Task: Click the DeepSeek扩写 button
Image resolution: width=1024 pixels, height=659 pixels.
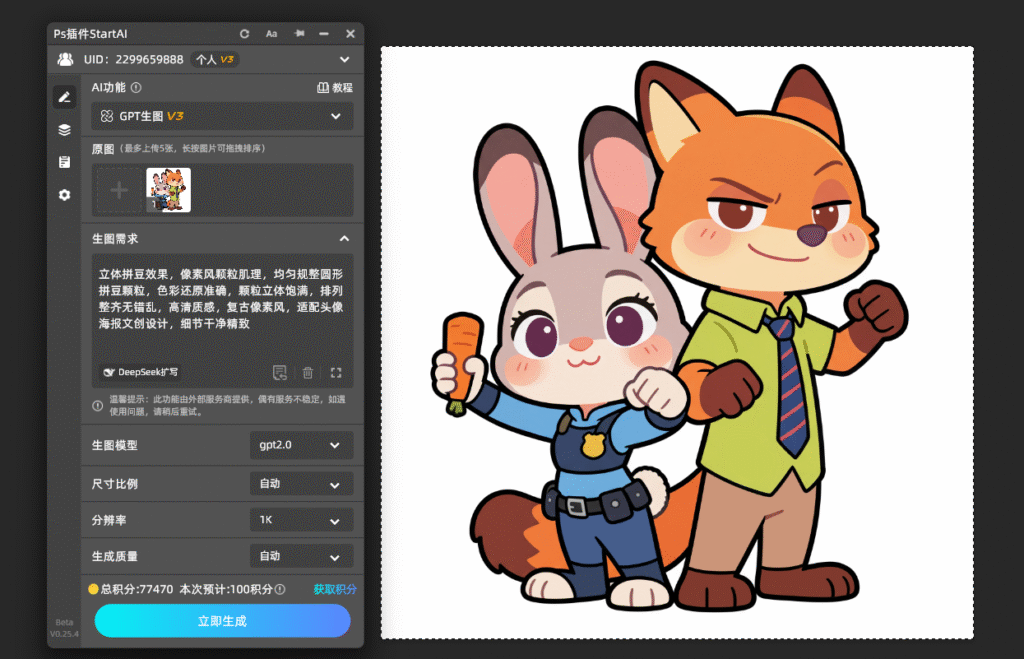Action: 141,372
